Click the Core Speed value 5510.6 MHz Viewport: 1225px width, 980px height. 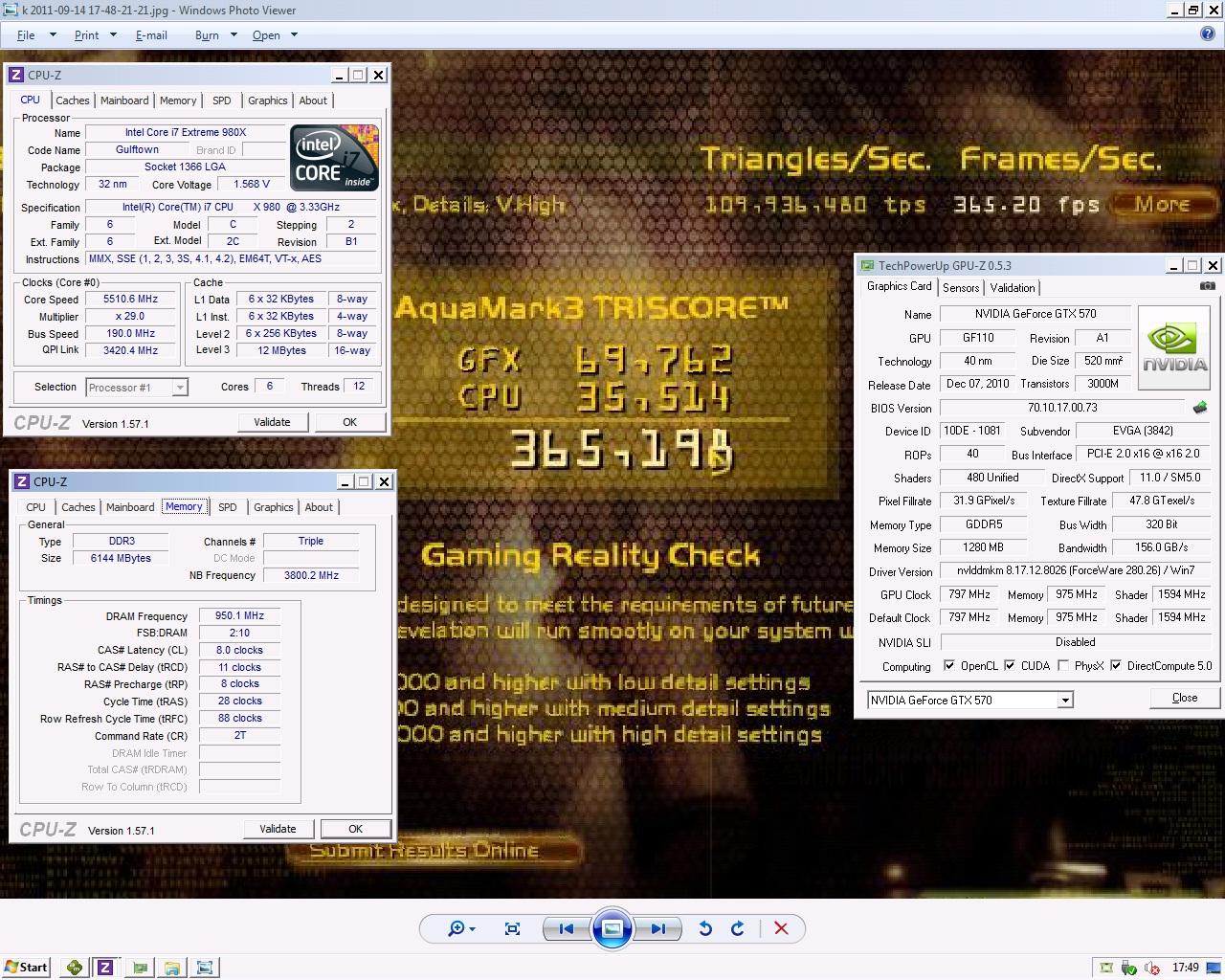coord(130,300)
